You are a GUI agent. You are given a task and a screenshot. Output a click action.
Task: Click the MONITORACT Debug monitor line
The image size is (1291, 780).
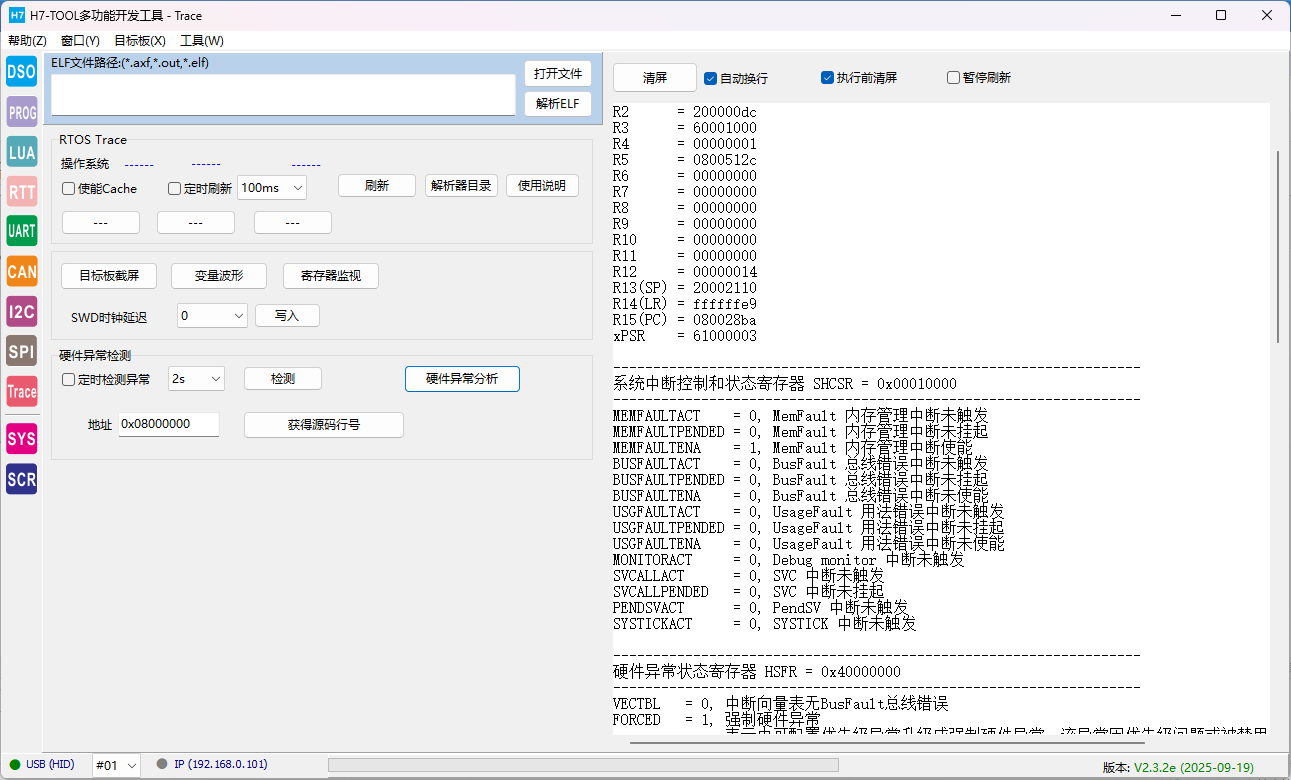coord(789,560)
